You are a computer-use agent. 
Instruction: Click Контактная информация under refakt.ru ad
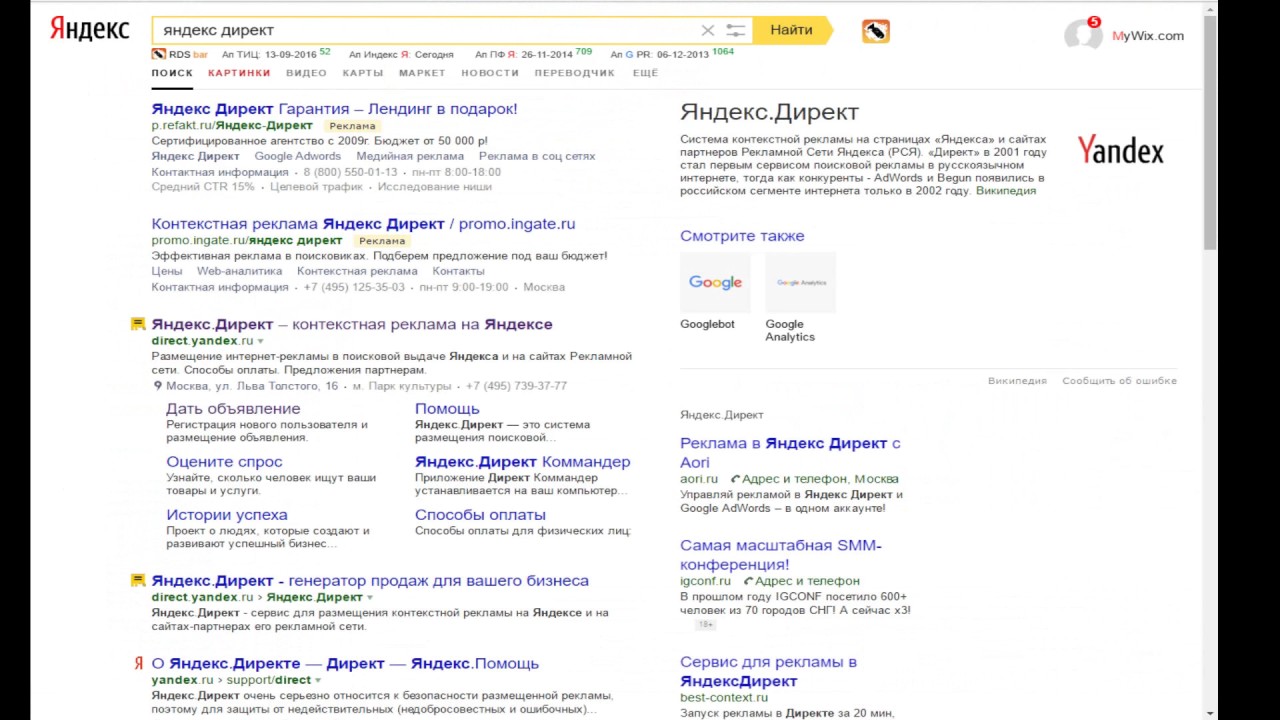pyautogui.click(x=220, y=172)
